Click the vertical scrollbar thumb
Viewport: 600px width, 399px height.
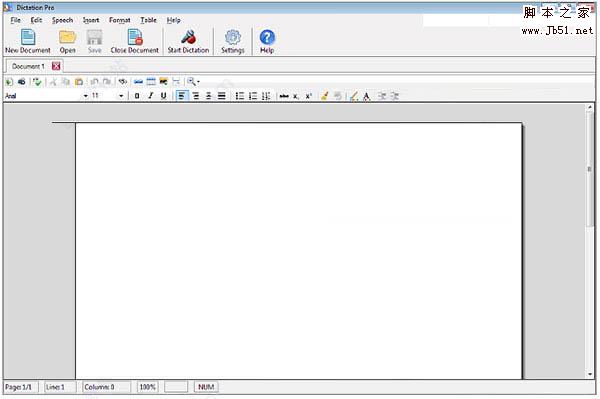590,169
